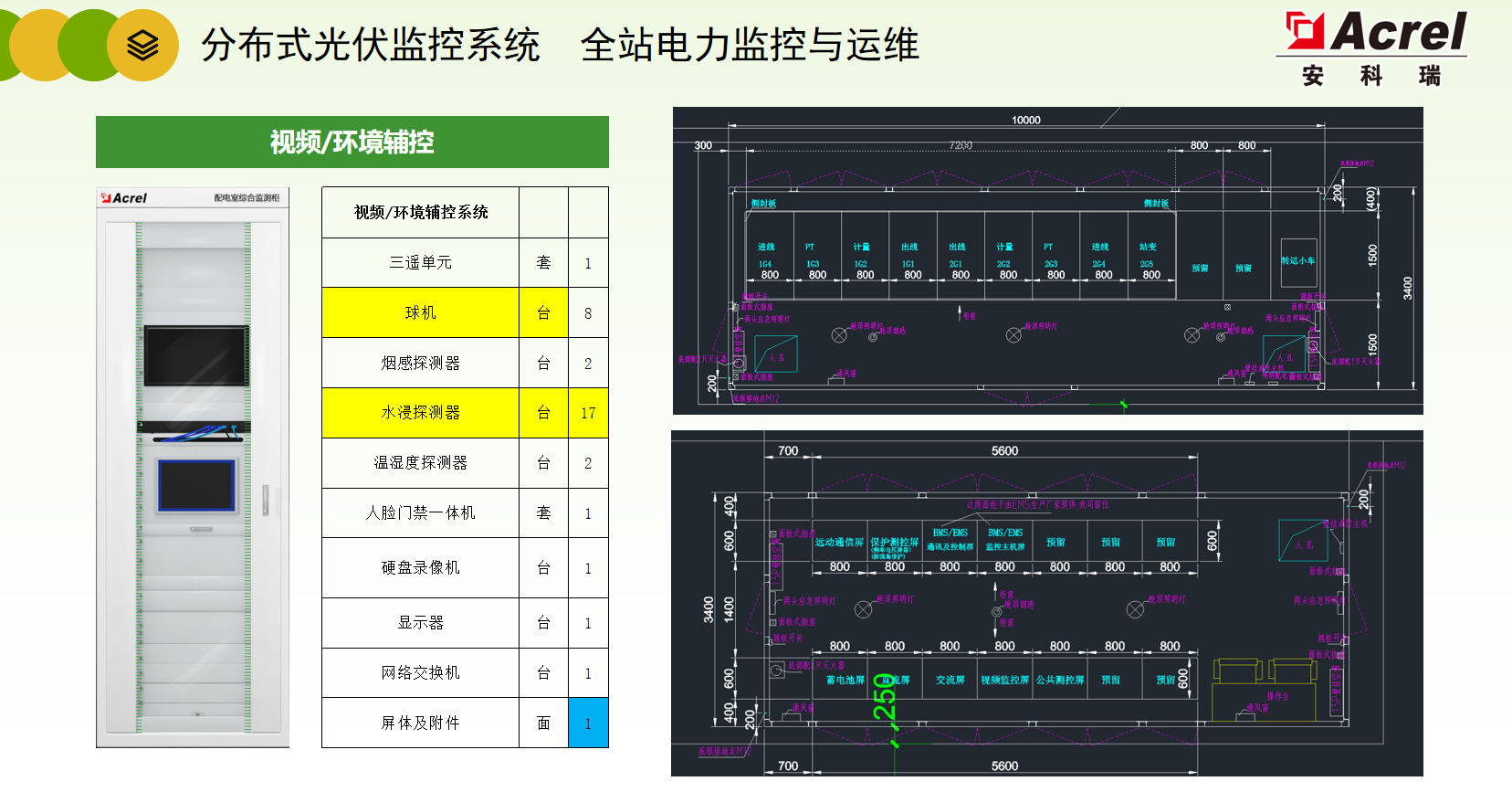This screenshot has width=1512, height=792.
Task: Select the 温湿度探测器 table cell
Action: click(x=421, y=463)
